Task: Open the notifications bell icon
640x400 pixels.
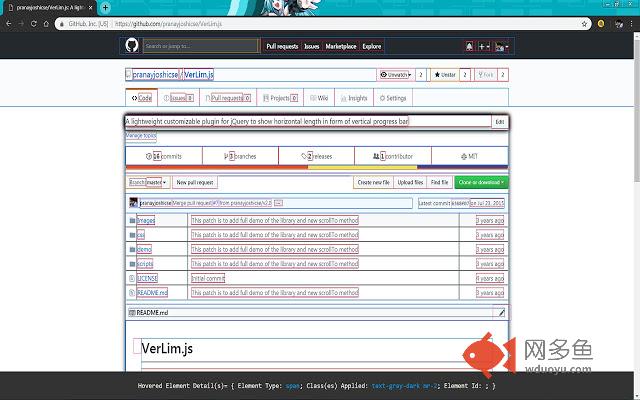Action: click(x=469, y=47)
